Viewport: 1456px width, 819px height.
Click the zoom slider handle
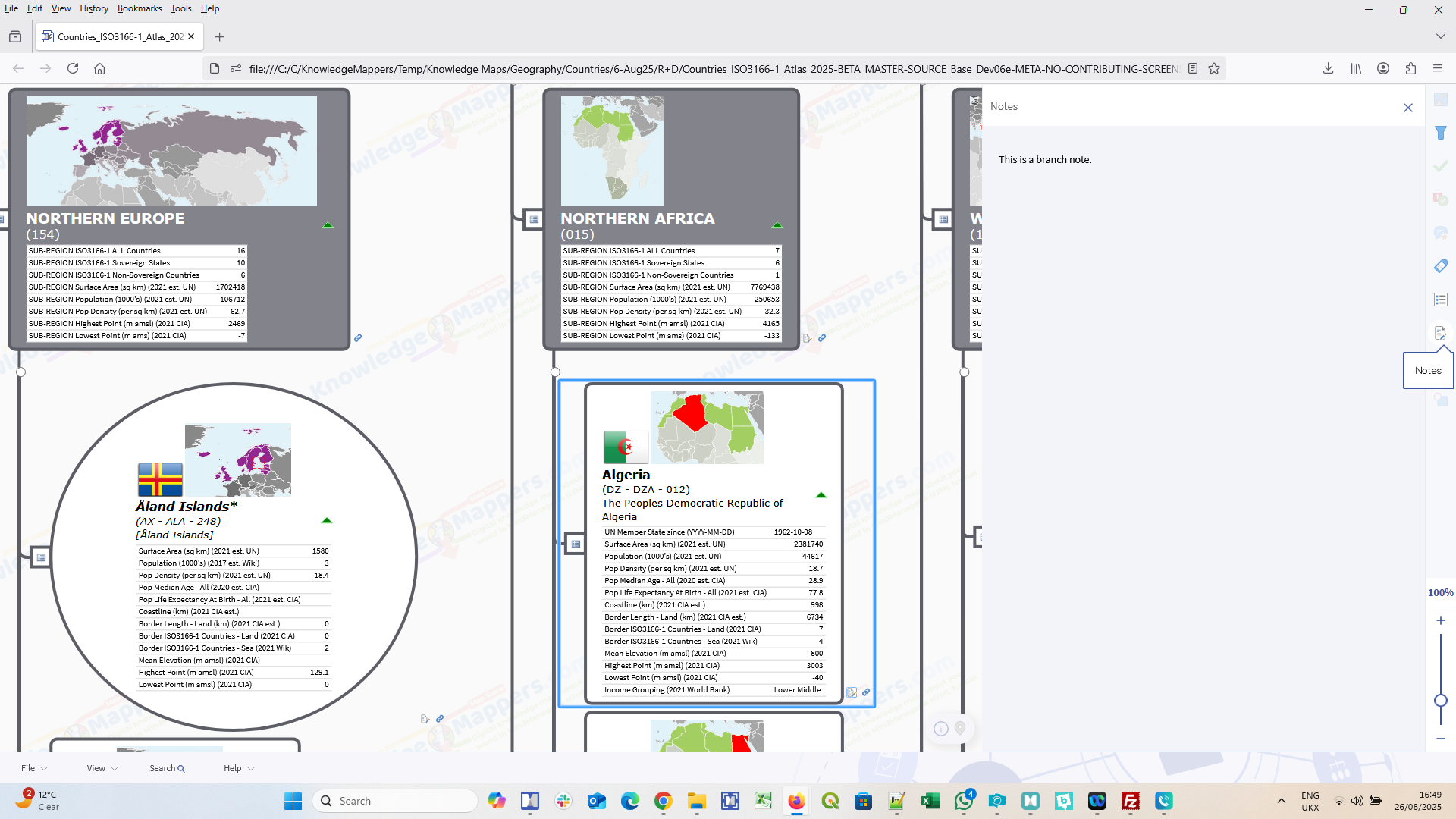tap(1441, 701)
